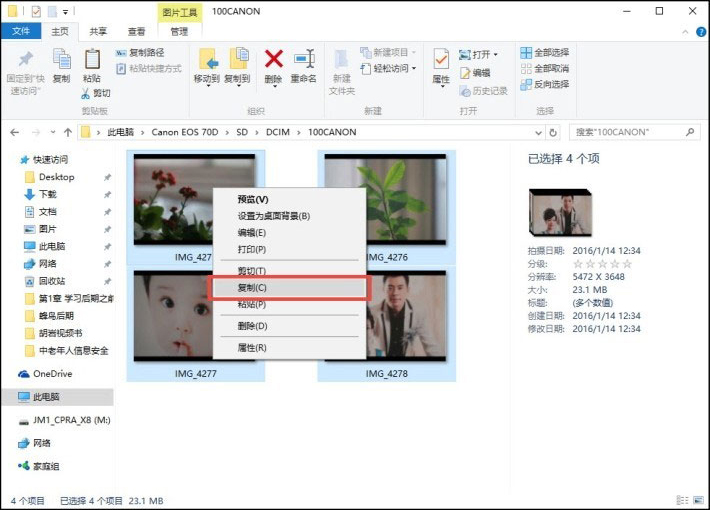Click the Up arrow navigation button
The height and width of the screenshot is (510, 710).
67,132
